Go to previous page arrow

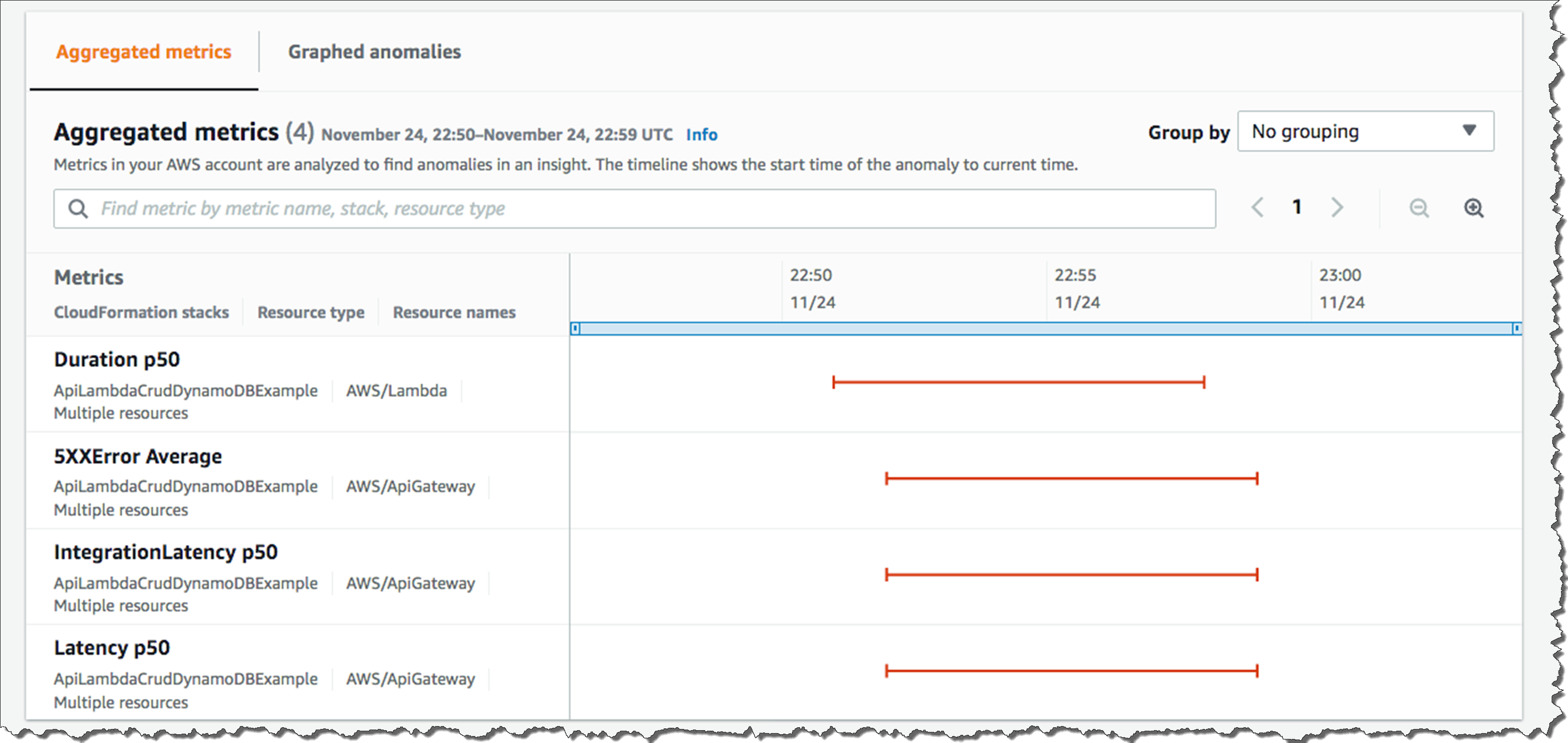(1257, 207)
